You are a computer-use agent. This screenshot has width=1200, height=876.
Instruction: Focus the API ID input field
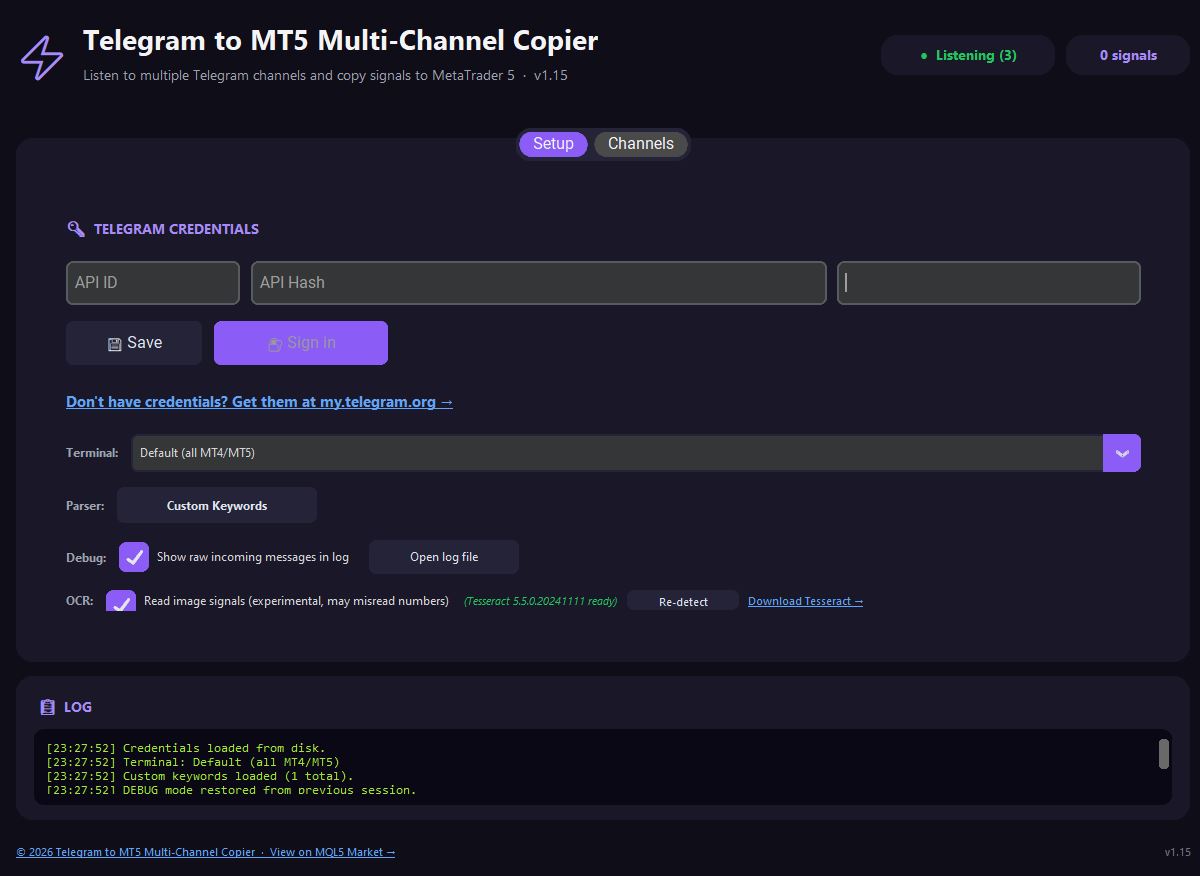coord(153,283)
